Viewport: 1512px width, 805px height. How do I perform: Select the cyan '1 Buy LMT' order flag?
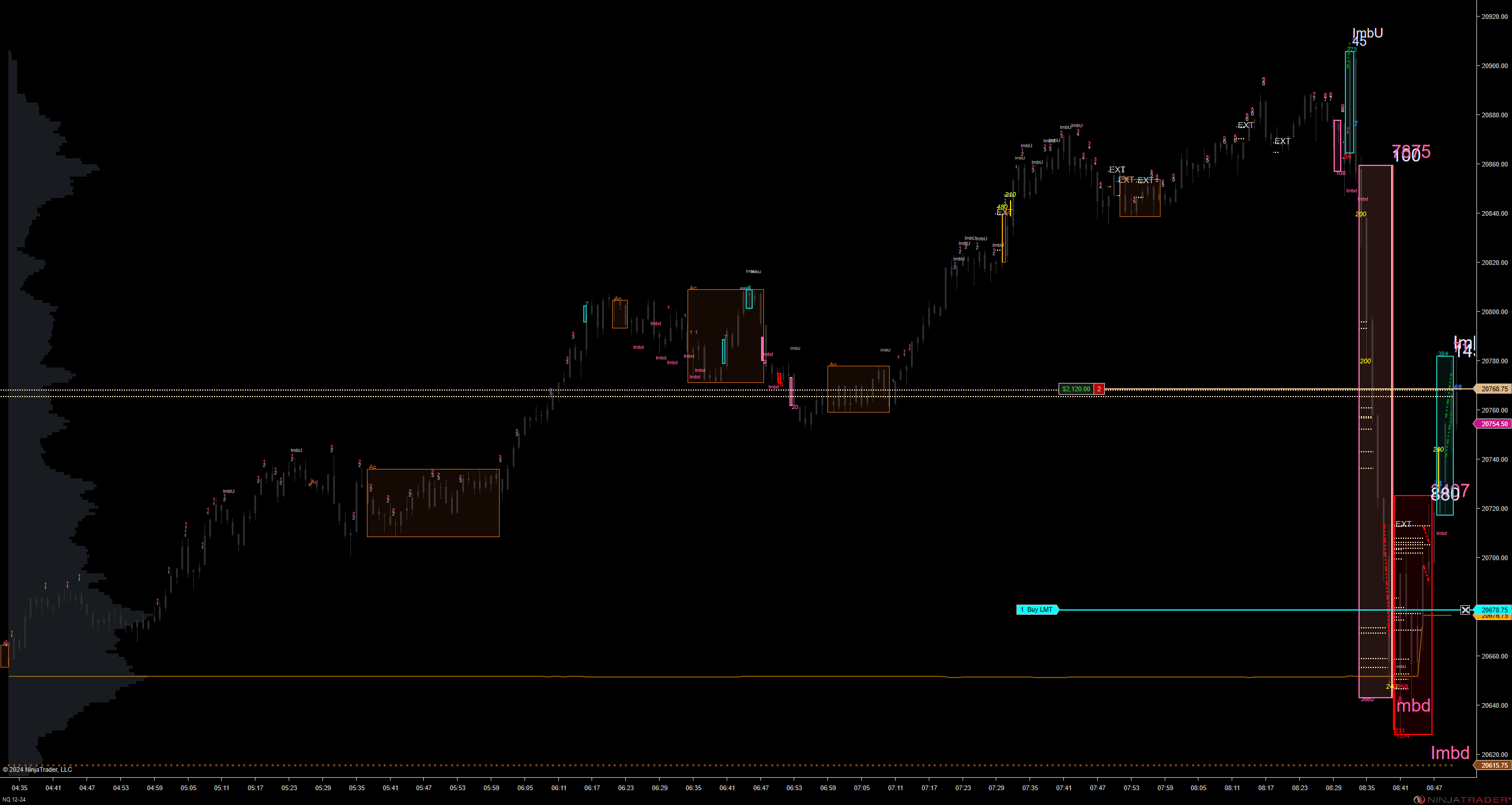point(1037,610)
